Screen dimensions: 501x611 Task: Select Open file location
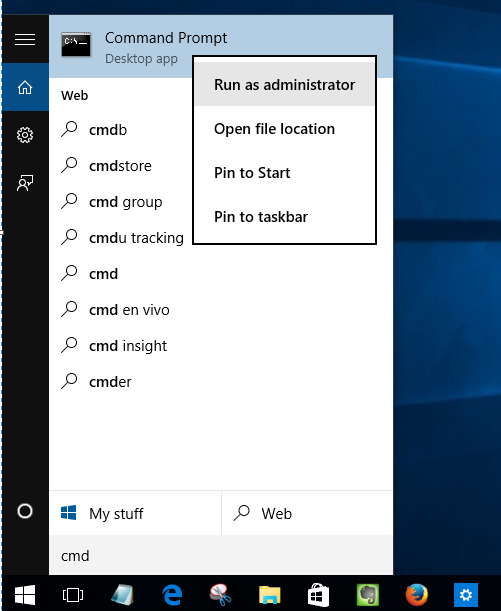(x=284, y=129)
